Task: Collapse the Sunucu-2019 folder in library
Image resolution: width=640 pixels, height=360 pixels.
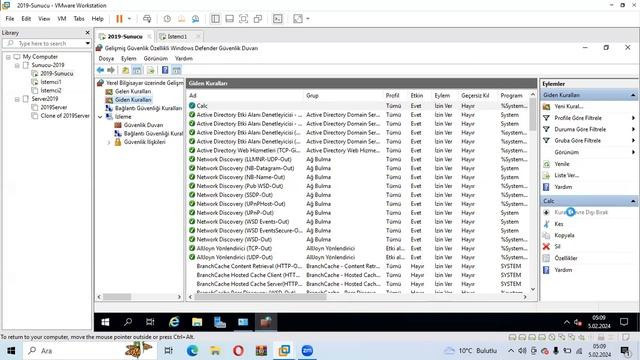Action: pyautogui.click(x=17, y=65)
